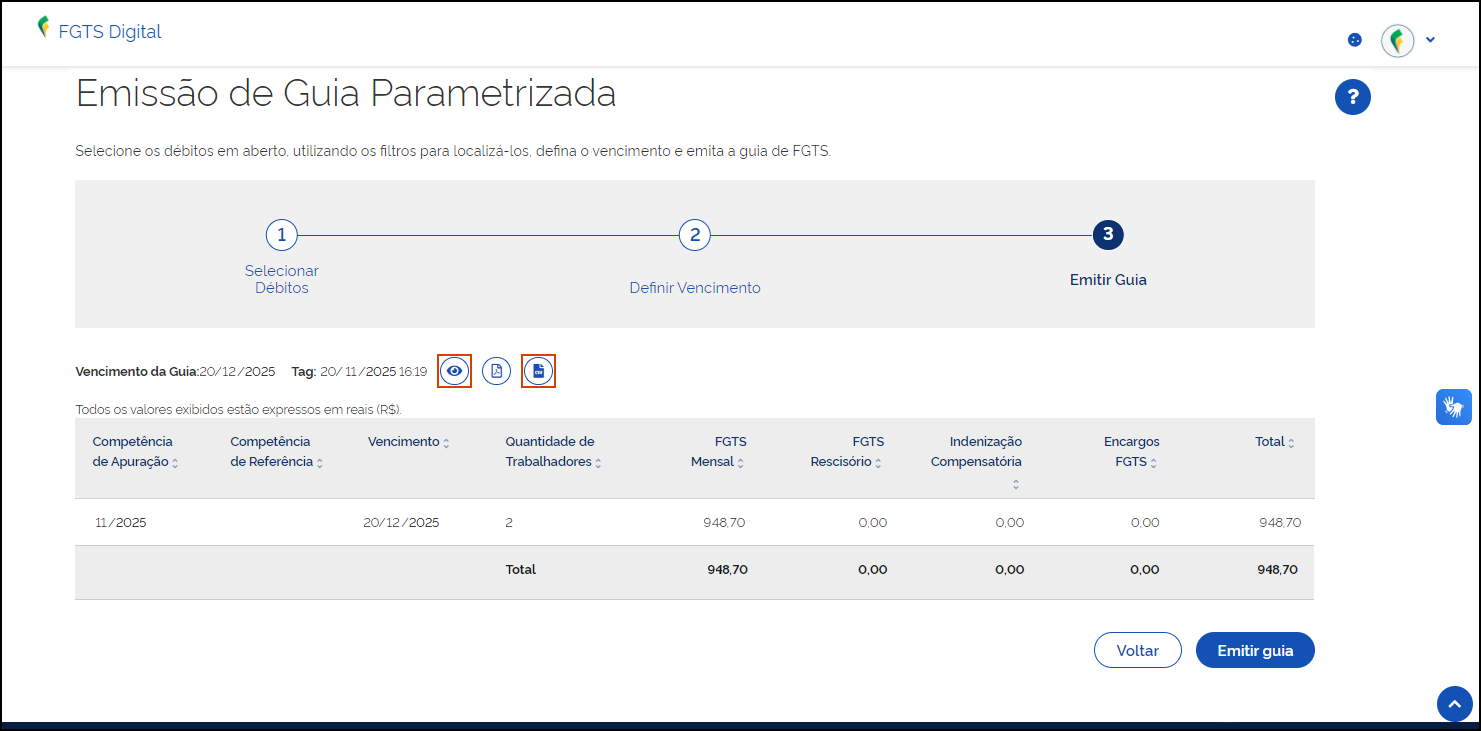Click the user profile avatar
Viewport: 1481px width, 731px height.
[x=1397, y=41]
